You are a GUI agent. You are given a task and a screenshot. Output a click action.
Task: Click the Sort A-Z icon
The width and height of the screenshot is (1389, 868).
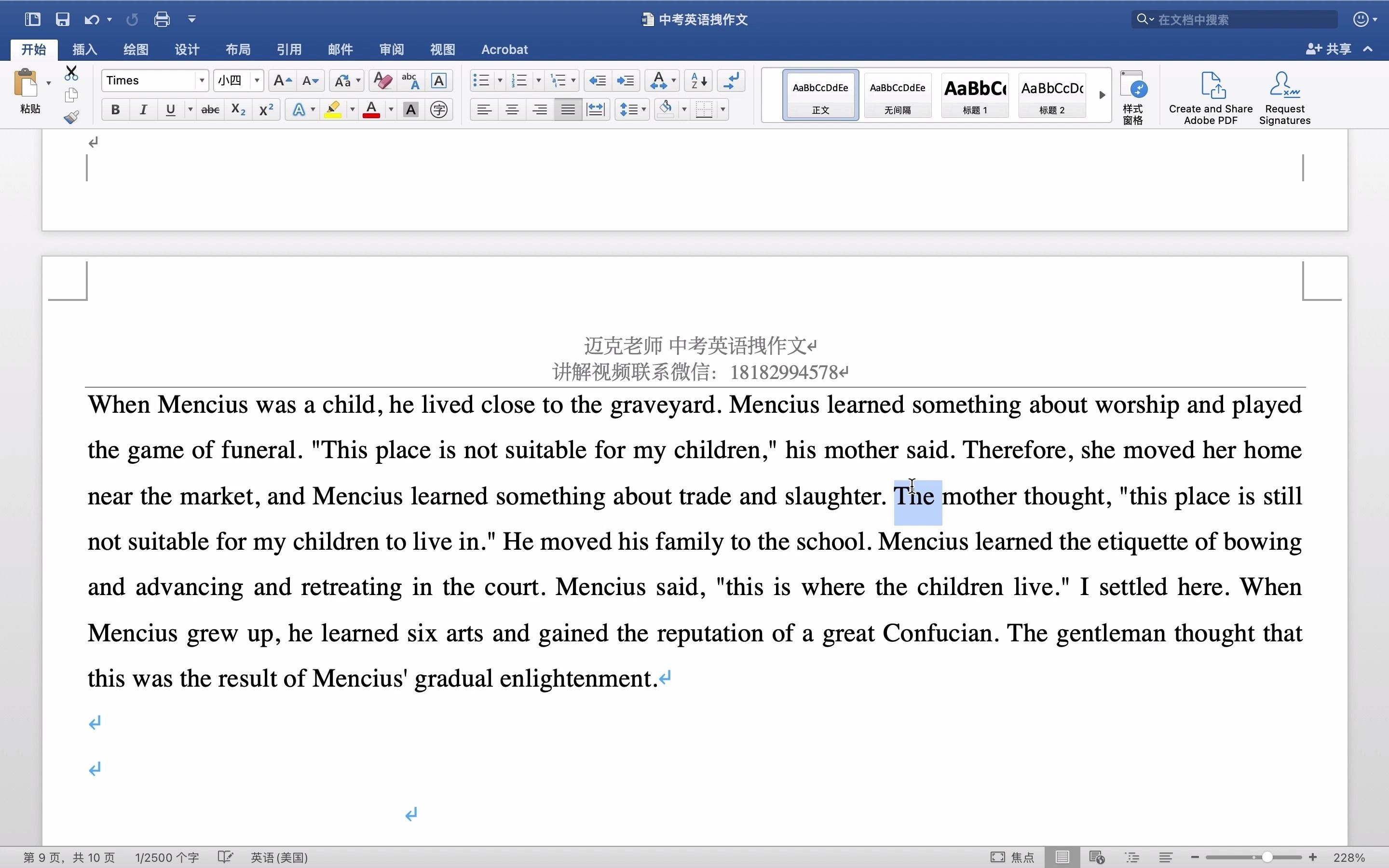[698, 81]
